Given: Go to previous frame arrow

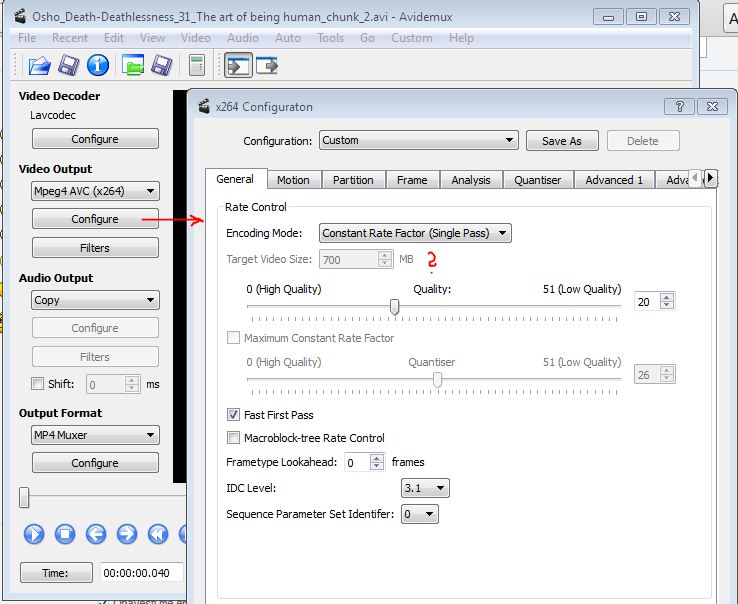Looking at the screenshot, I should coord(96,534).
